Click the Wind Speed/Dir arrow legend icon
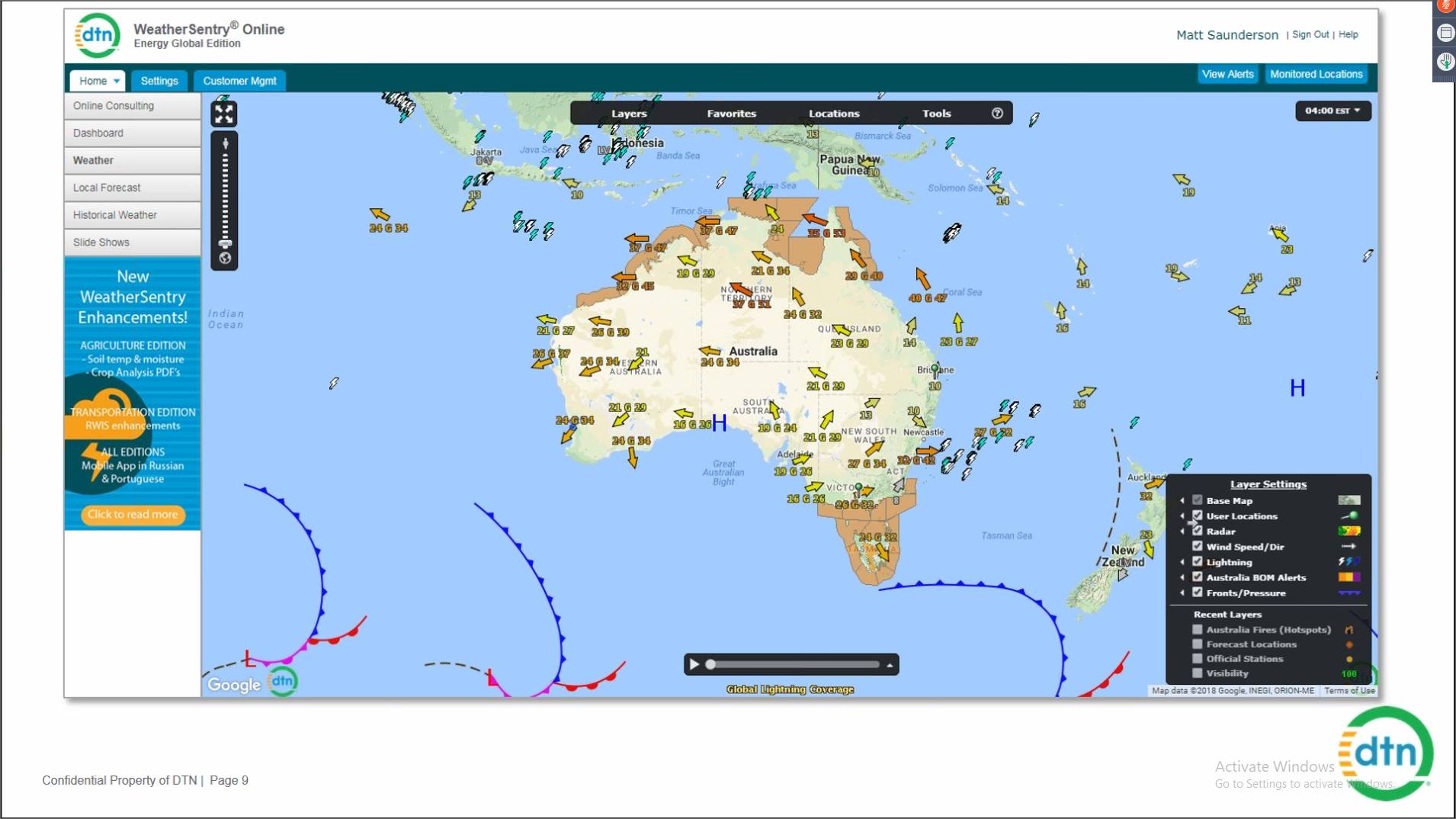The width and height of the screenshot is (1456, 819). 1349,547
